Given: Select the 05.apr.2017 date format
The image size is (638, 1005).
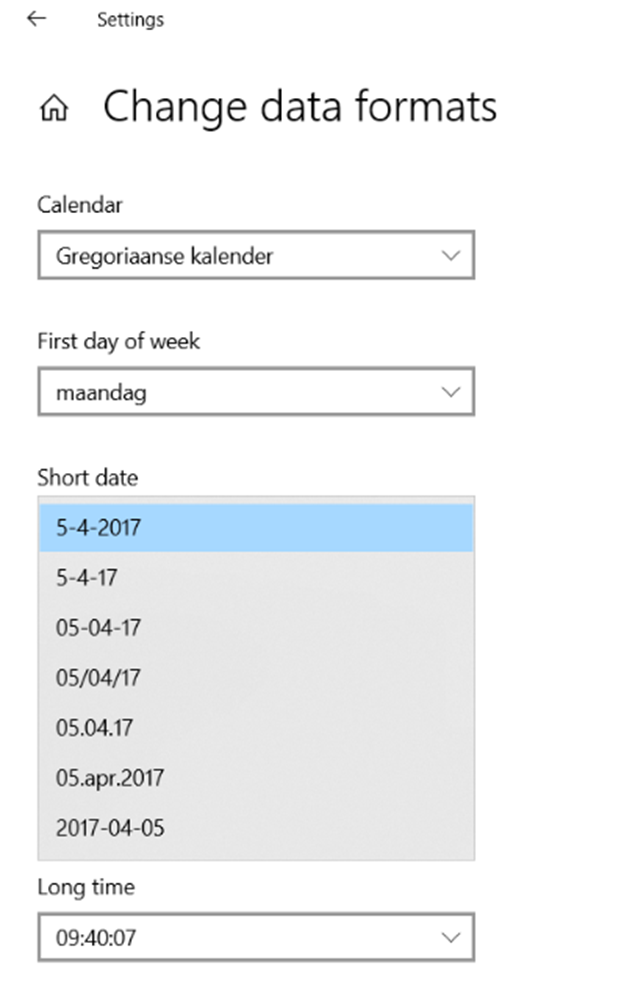Looking at the screenshot, I should pos(256,778).
